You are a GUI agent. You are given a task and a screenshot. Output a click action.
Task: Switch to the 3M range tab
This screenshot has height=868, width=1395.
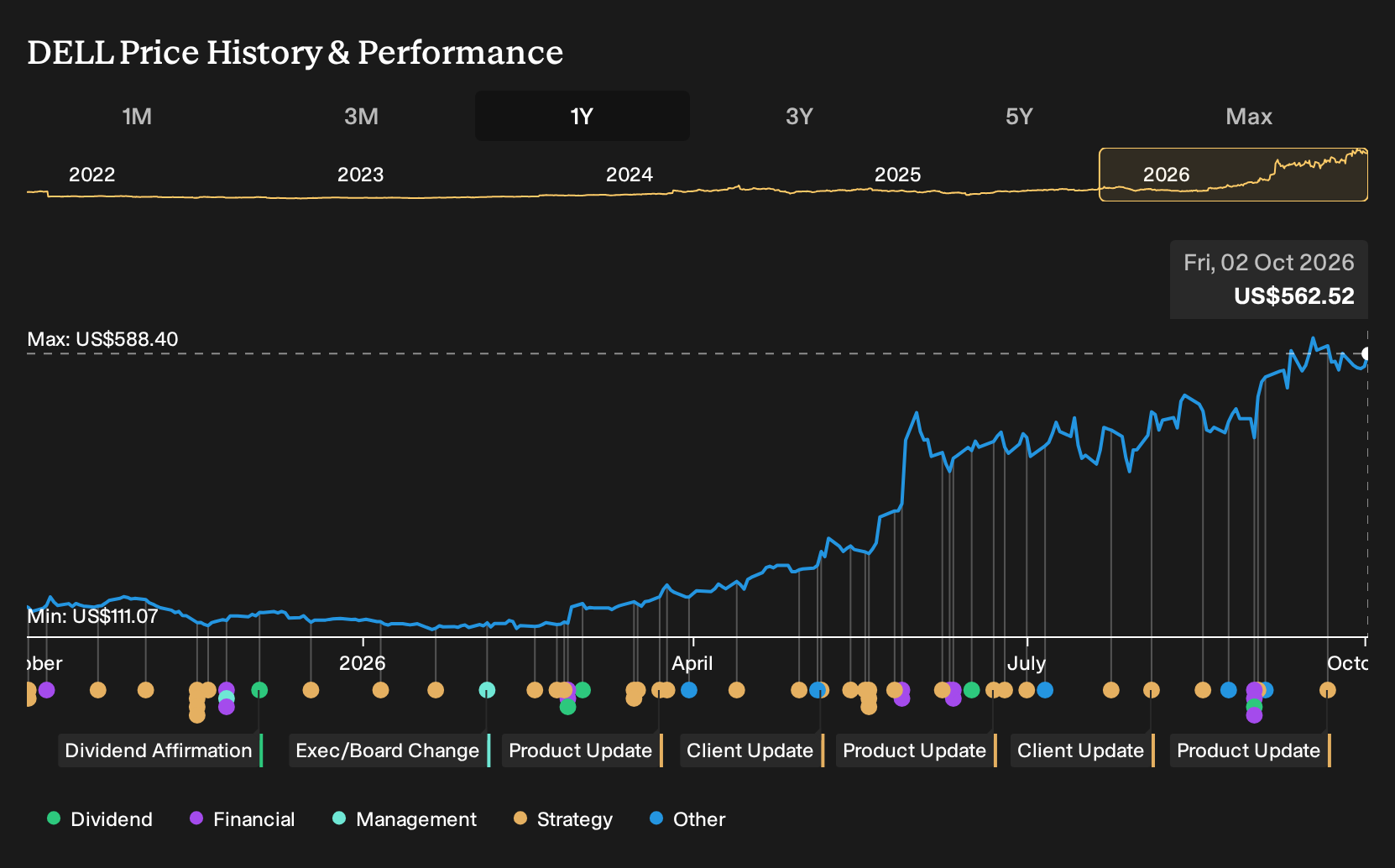pyautogui.click(x=361, y=116)
